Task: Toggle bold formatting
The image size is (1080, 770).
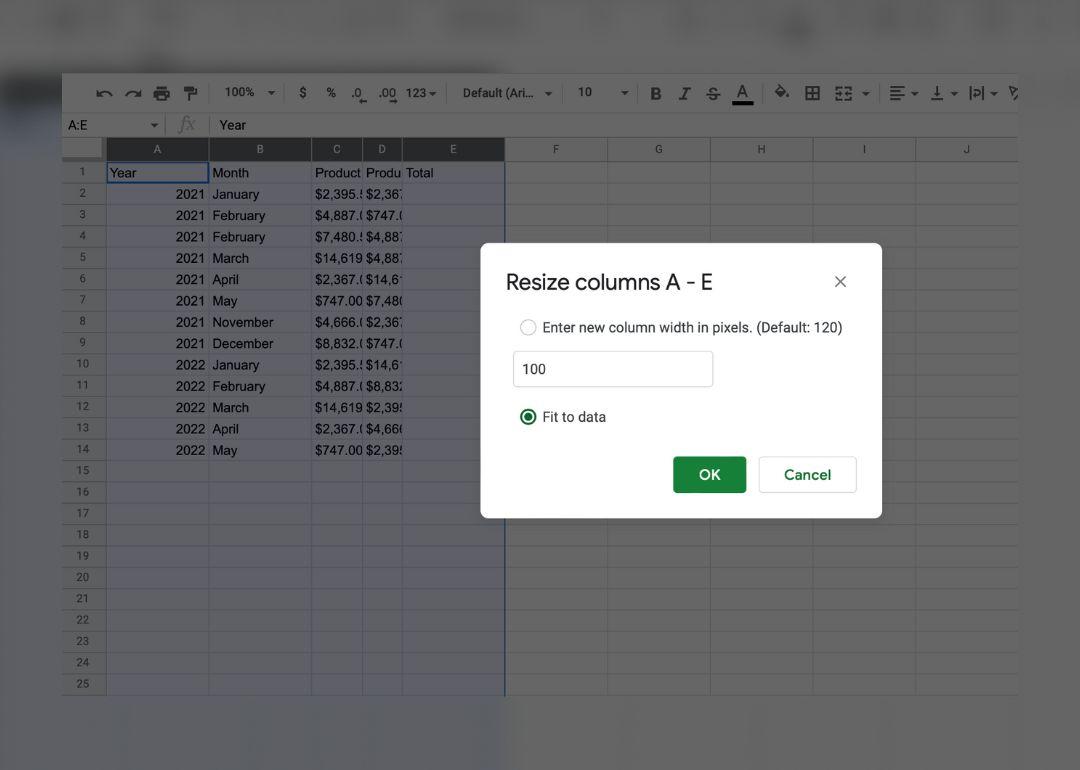Action: [x=656, y=93]
